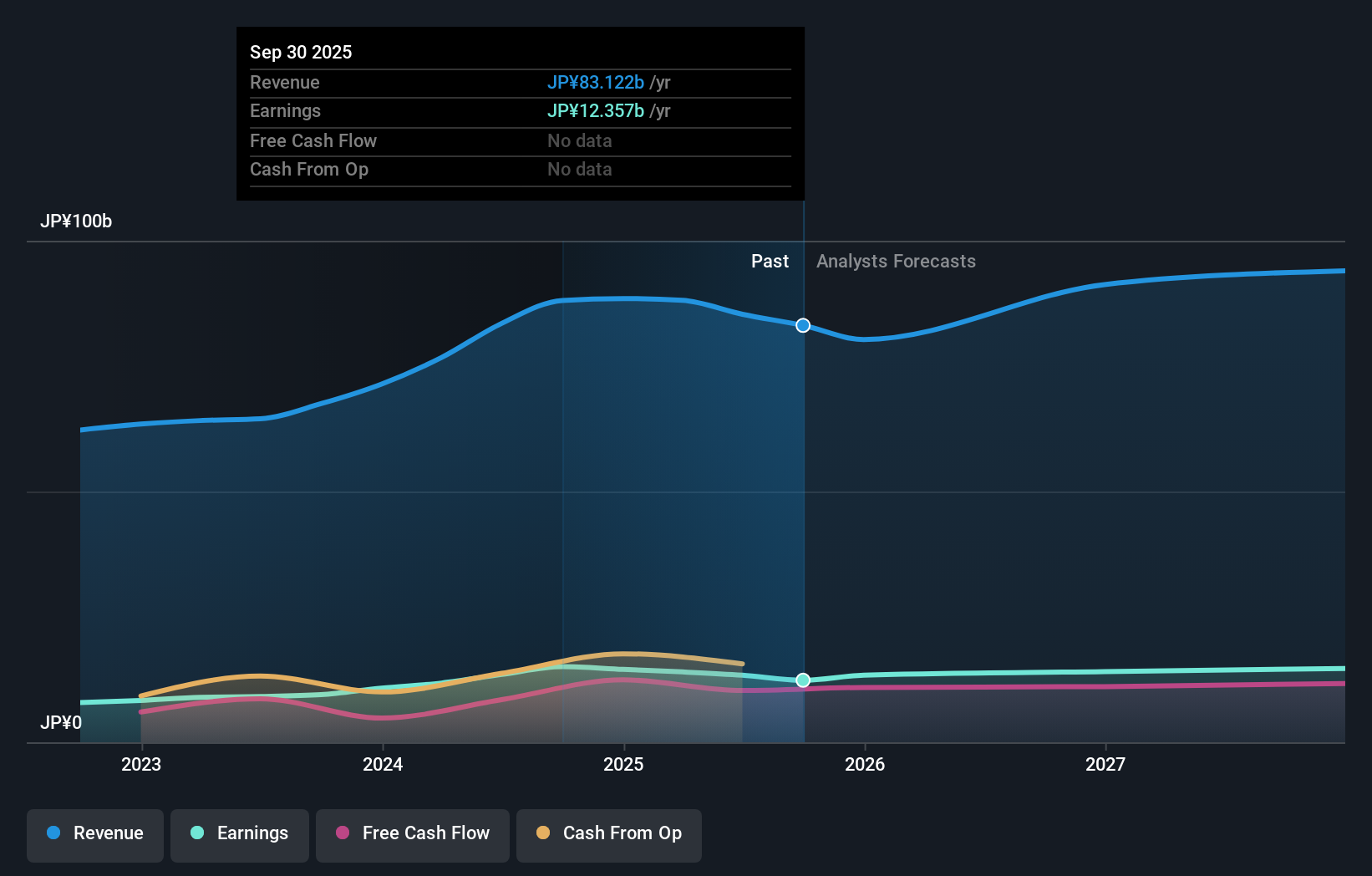
Task: Click the 2026 axis label
Action: [x=866, y=763]
